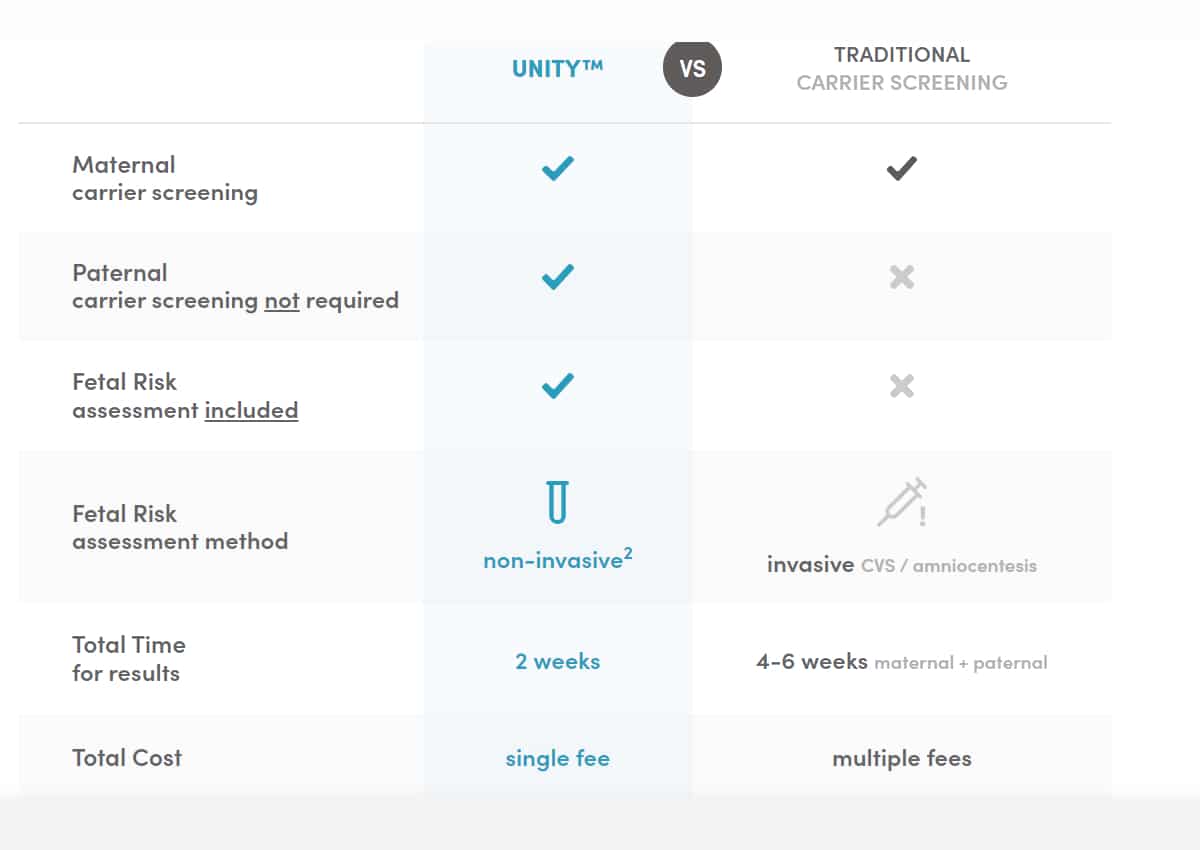1200x850 pixels.
Task: Click the 'multiple fees' cost text
Action: pos(902,759)
